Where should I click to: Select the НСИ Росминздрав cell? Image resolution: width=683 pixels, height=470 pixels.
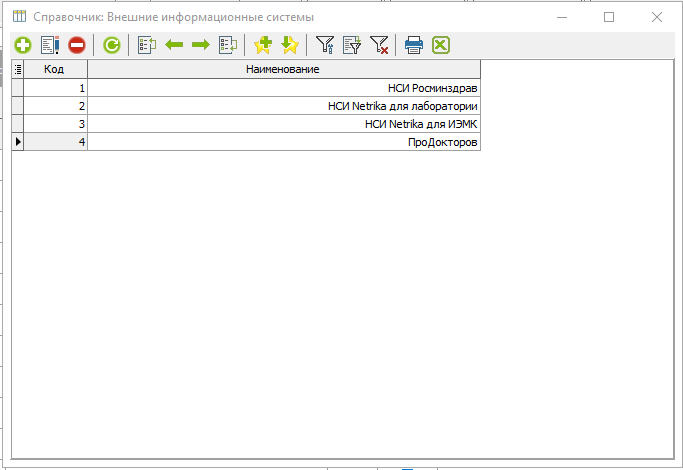tap(284, 88)
